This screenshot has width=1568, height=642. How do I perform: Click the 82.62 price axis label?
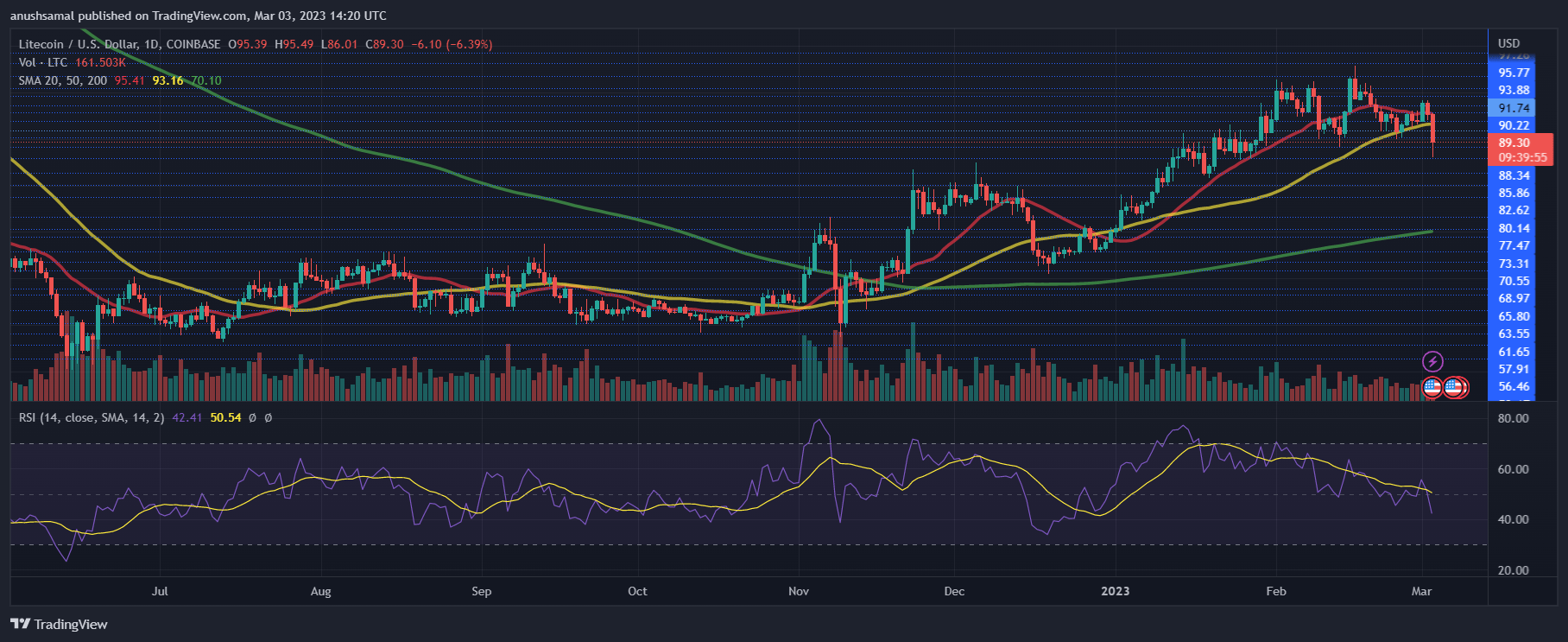pos(1514,210)
